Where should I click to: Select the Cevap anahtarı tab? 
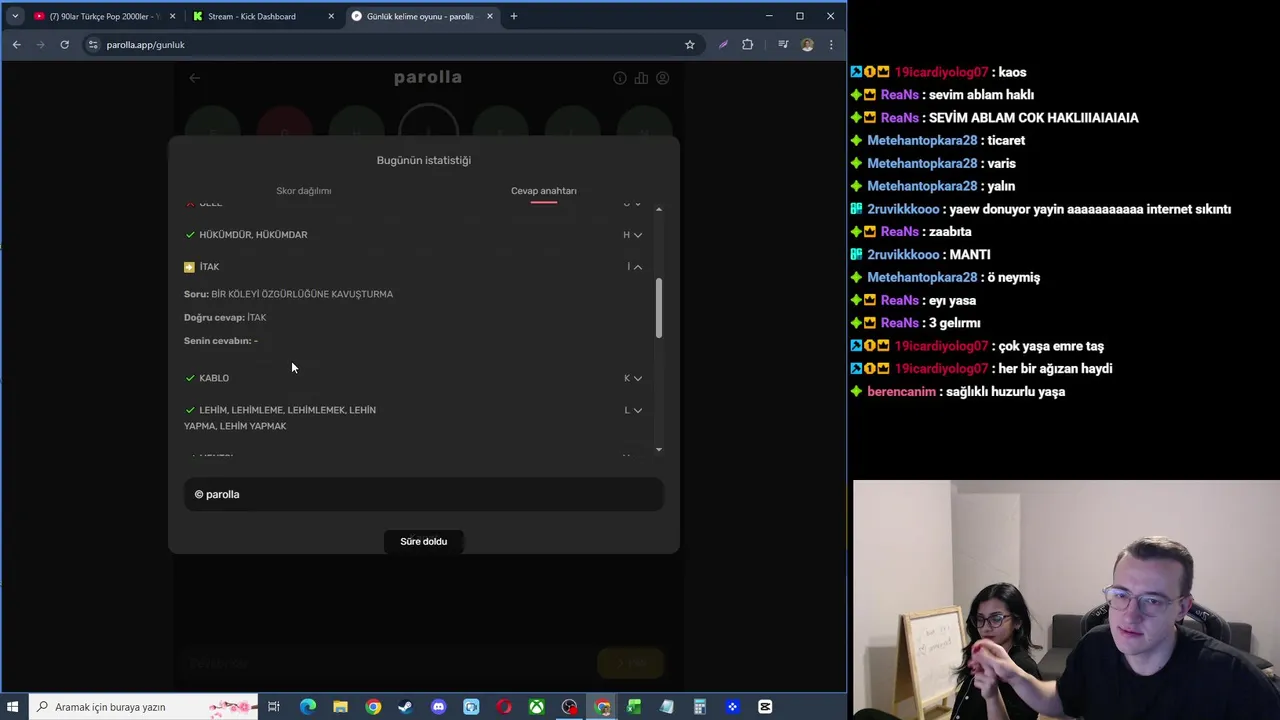point(543,190)
